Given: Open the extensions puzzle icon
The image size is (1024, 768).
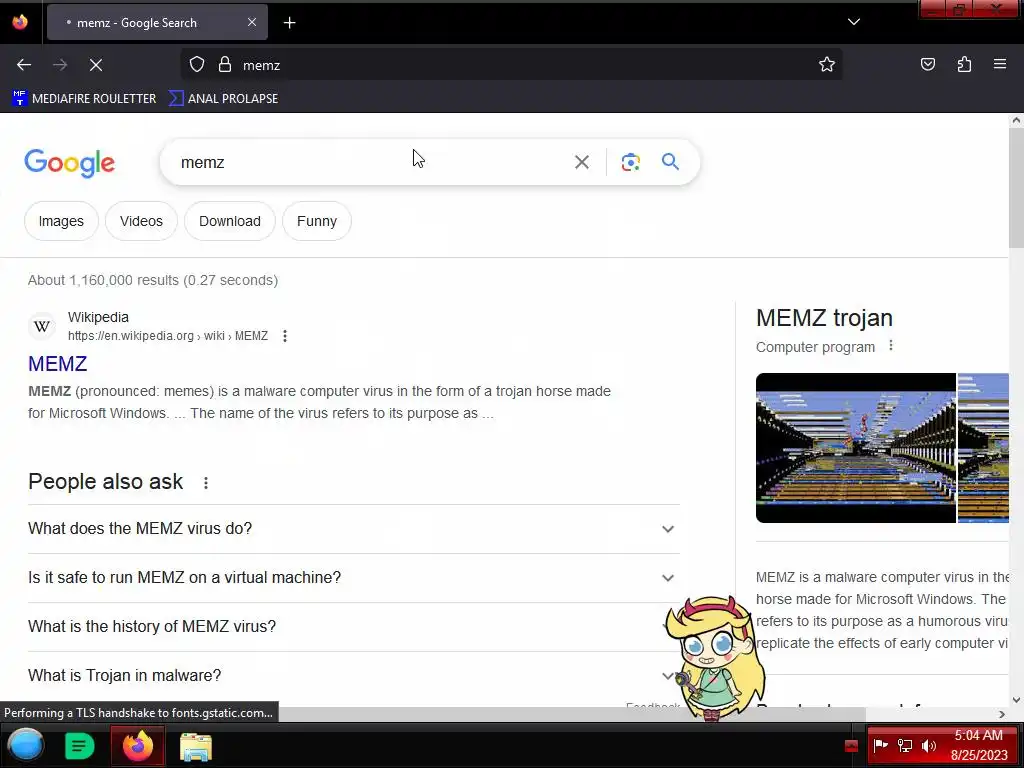Looking at the screenshot, I should coord(964,65).
